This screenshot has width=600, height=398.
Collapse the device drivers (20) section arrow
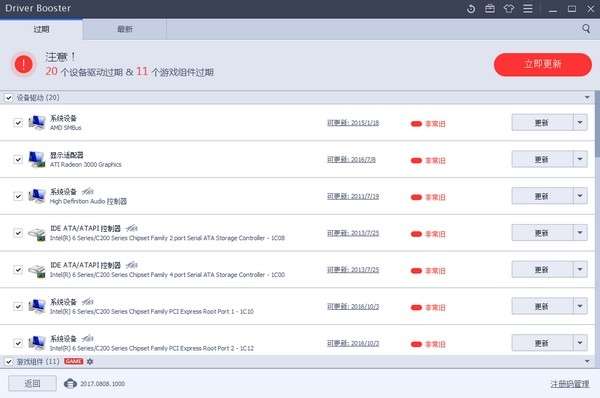click(587, 98)
